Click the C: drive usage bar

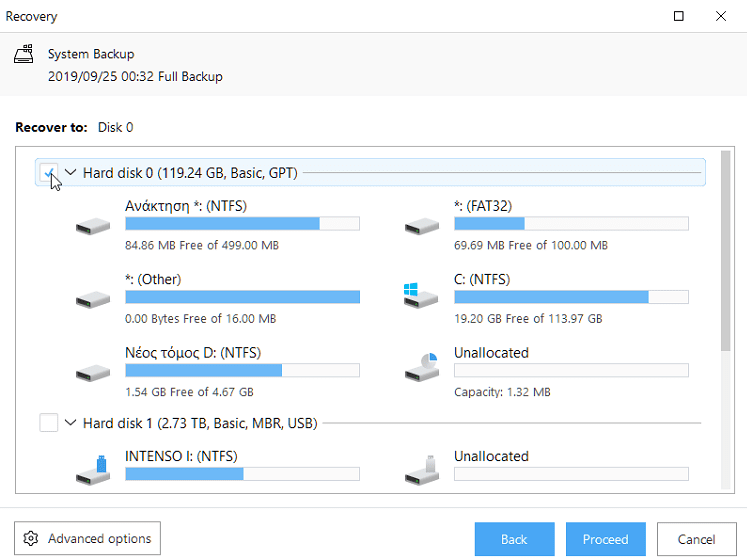click(x=571, y=297)
